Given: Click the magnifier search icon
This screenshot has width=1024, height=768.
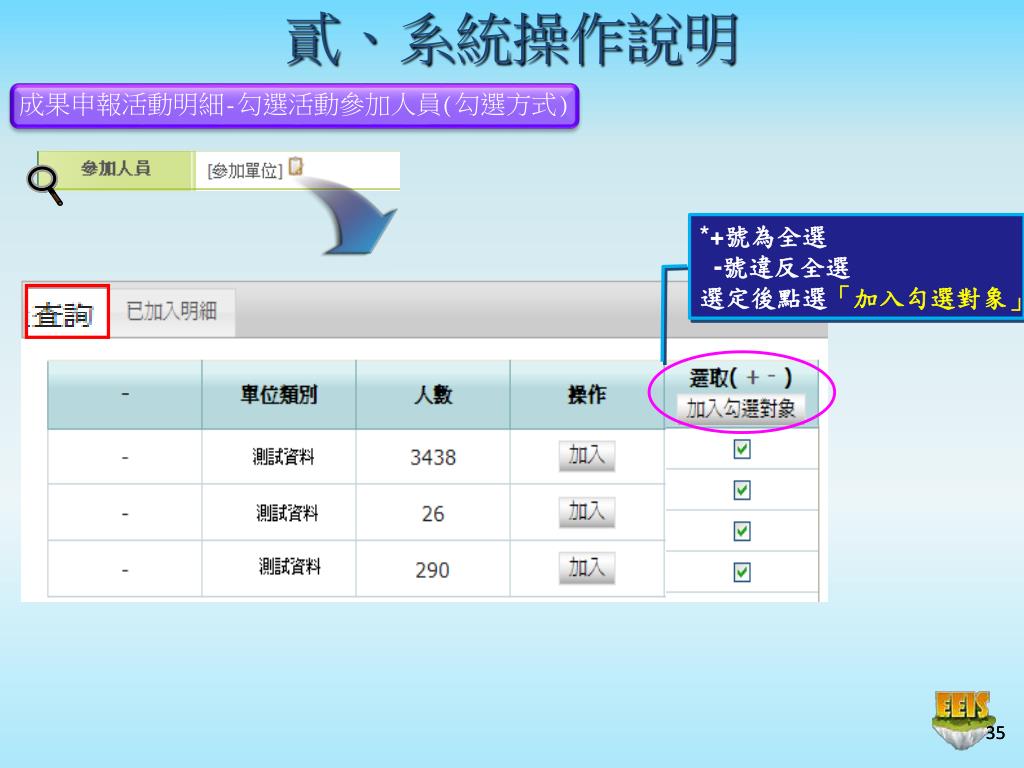Looking at the screenshot, I should [44, 185].
